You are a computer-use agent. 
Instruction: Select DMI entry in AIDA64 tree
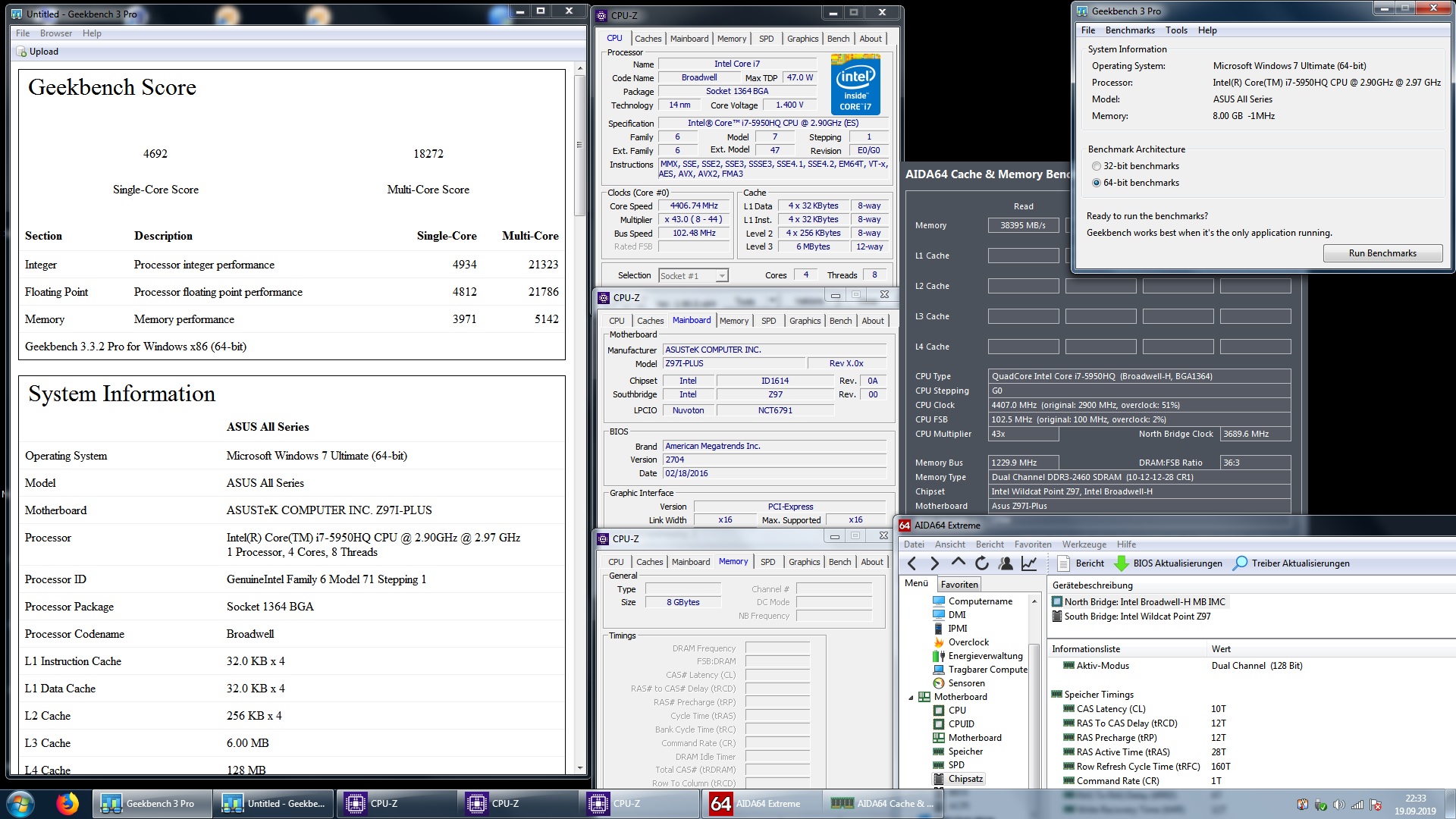(949, 614)
